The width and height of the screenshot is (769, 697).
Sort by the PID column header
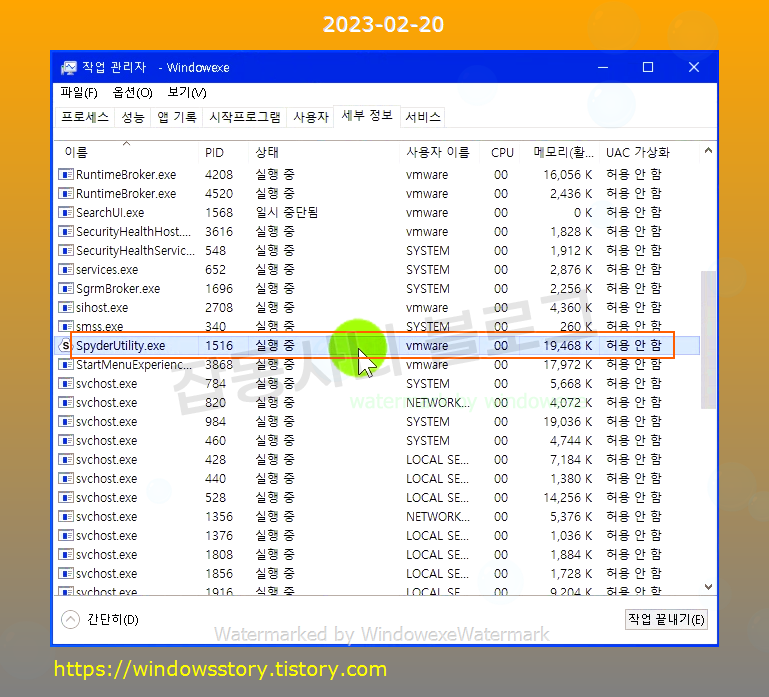(223, 153)
